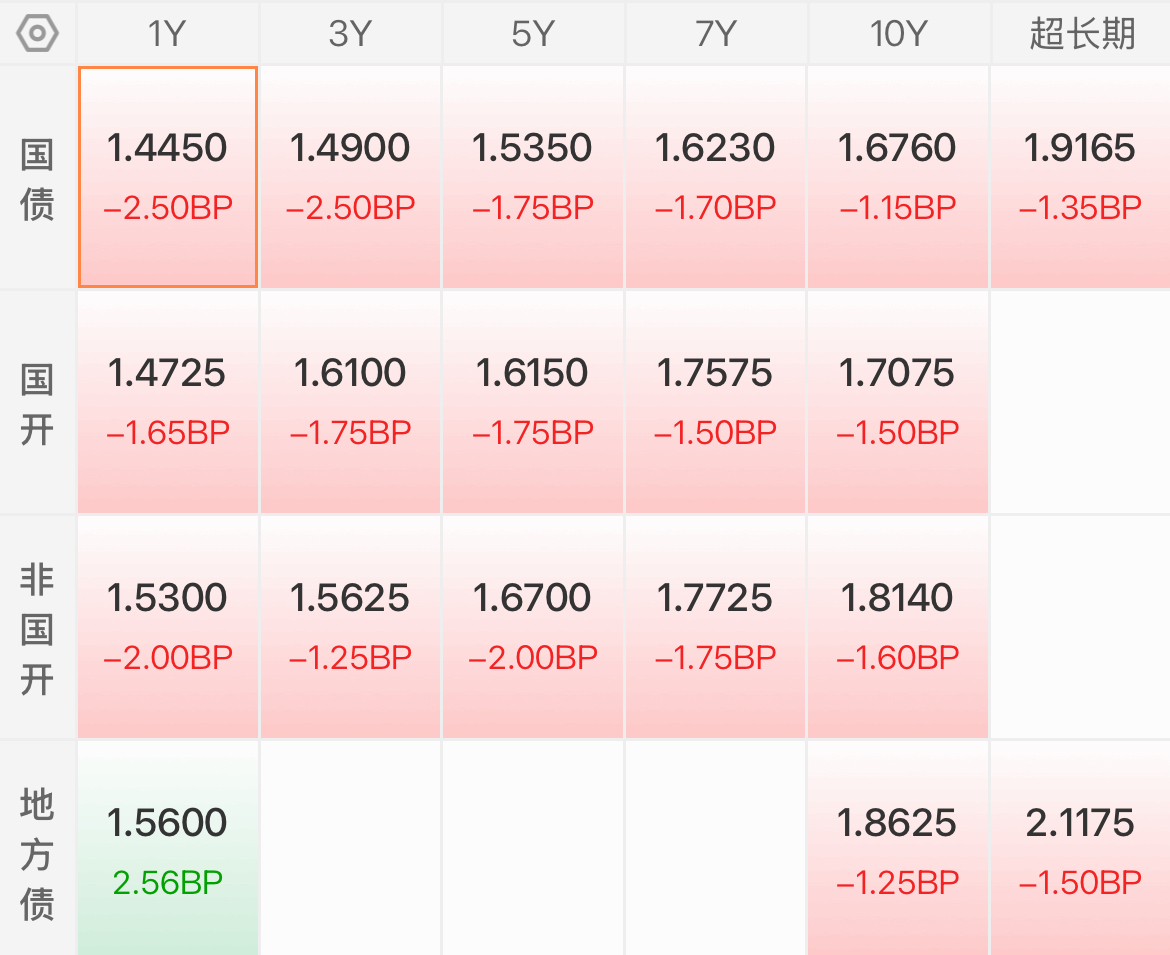Select the 1Y column header

click(x=167, y=34)
